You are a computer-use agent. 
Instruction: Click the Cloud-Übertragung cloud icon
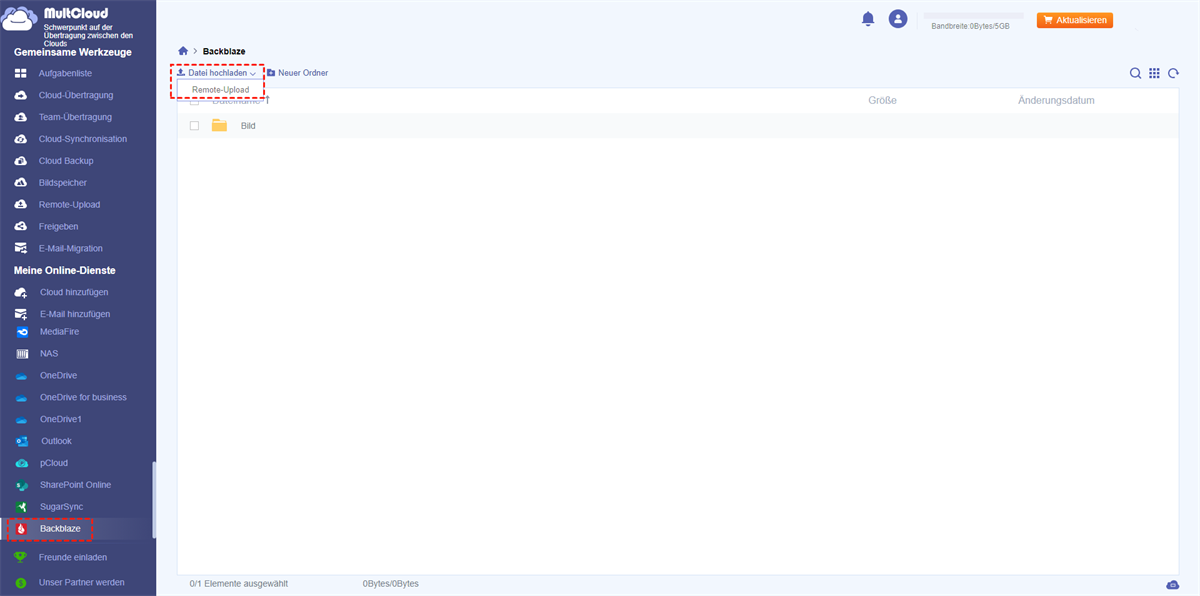20,96
